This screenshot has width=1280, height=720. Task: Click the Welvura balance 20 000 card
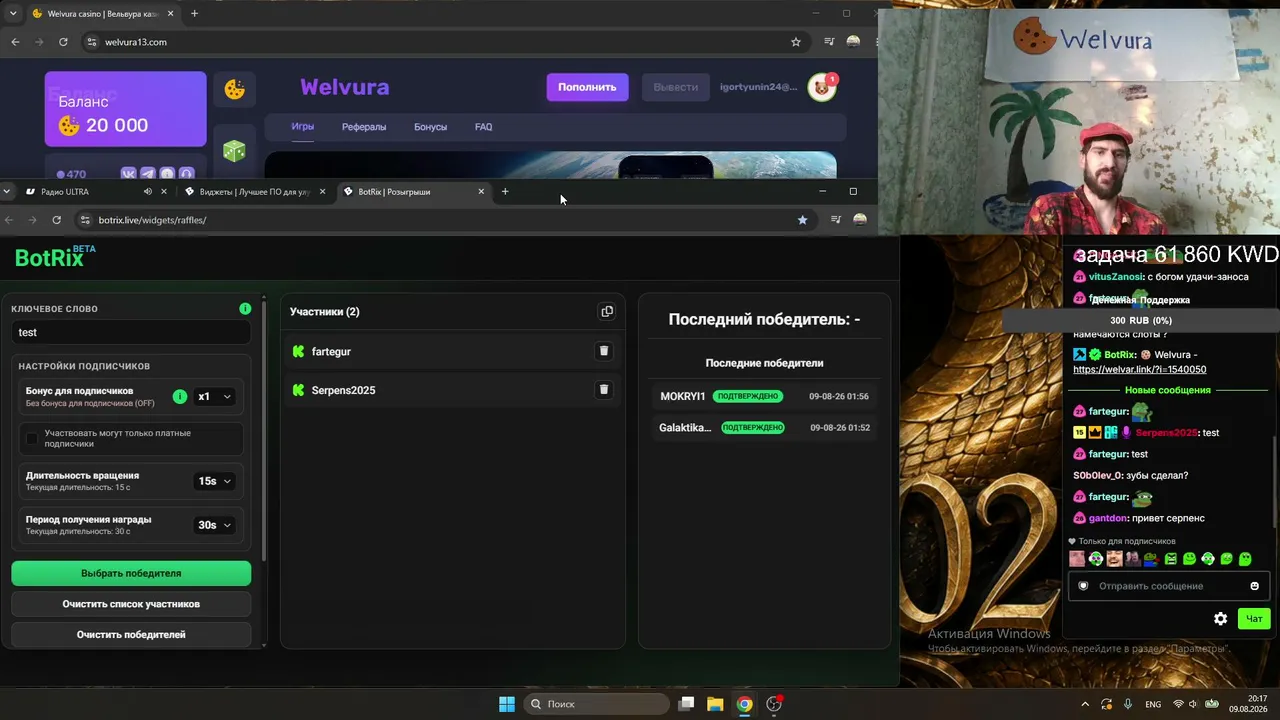pyautogui.click(x=125, y=109)
